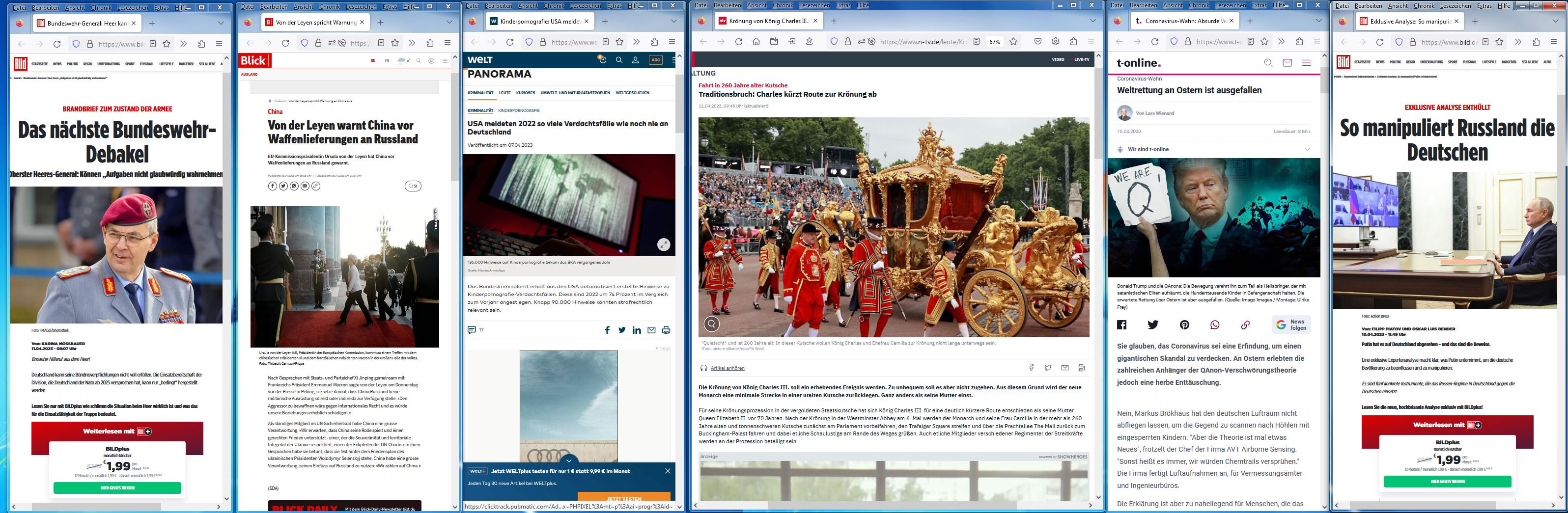Image resolution: width=1568 pixels, height=513 pixels.
Task: Open the WELTGESCHEHEN section on WELT
Action: (x=632, y=93)
